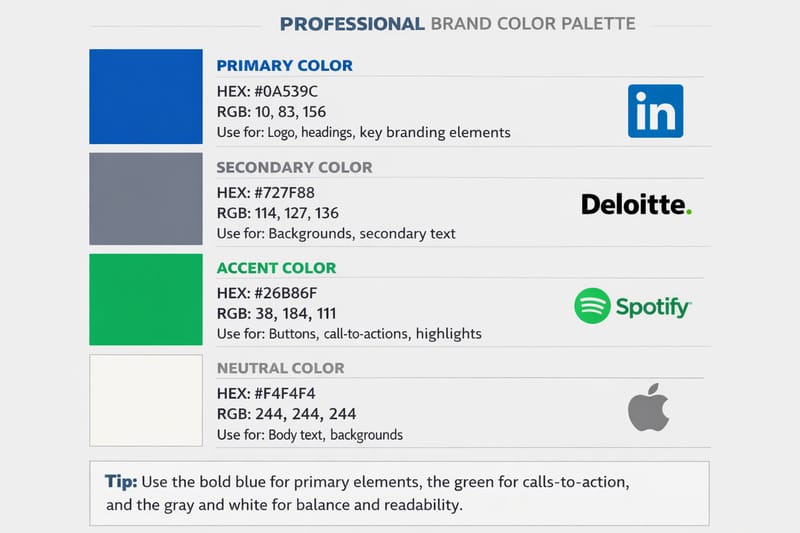Pick the green accent color swatch
The width and height of the screenshot is (800, 533).
click(146, 300)
